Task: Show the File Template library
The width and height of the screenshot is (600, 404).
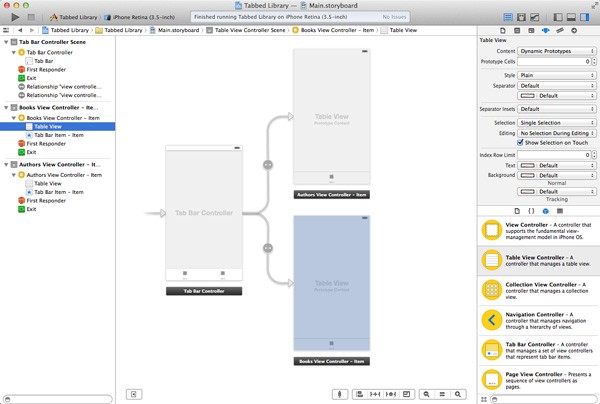Action: pyautogui.click(x=517, y=211)
